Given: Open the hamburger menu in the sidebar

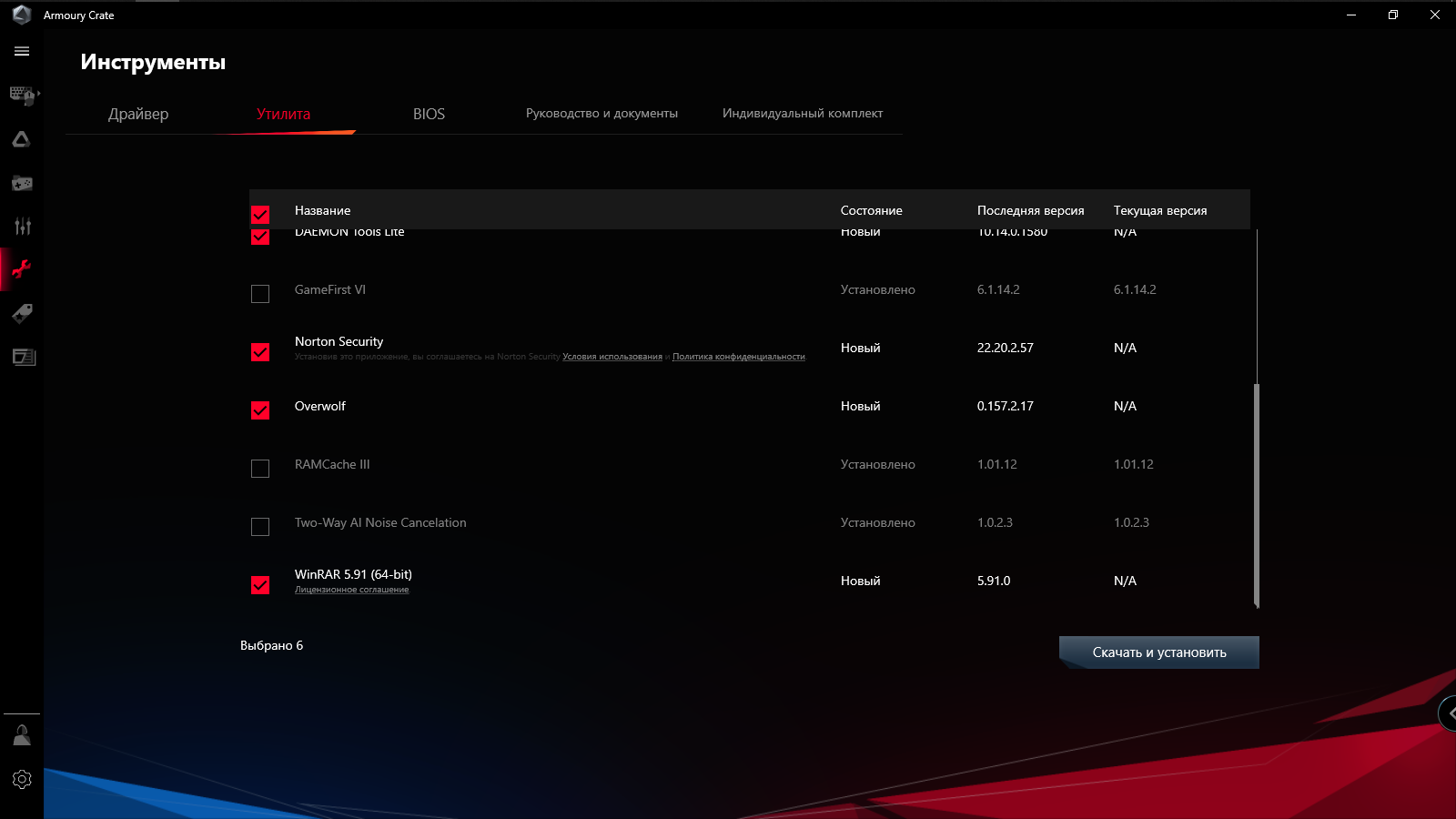Looking at the screenshot, I should point(22,51).
